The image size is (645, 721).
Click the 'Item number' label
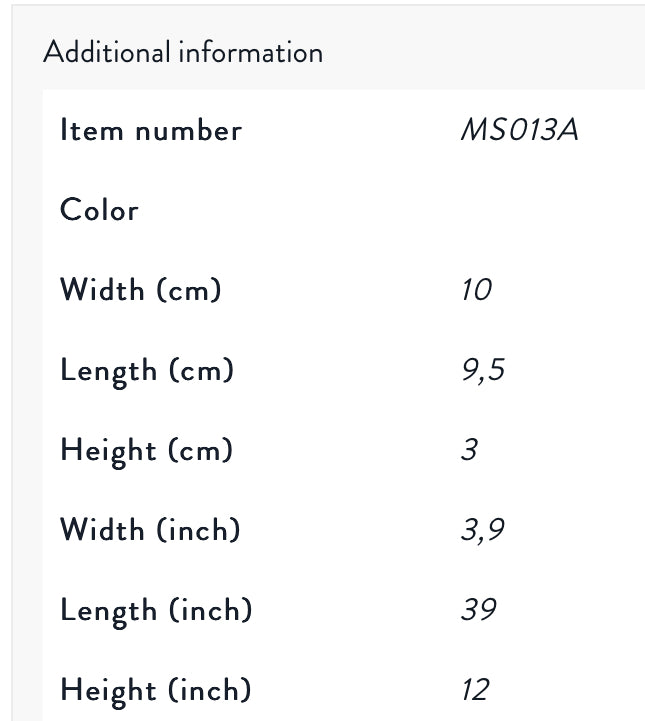point(151,130)
